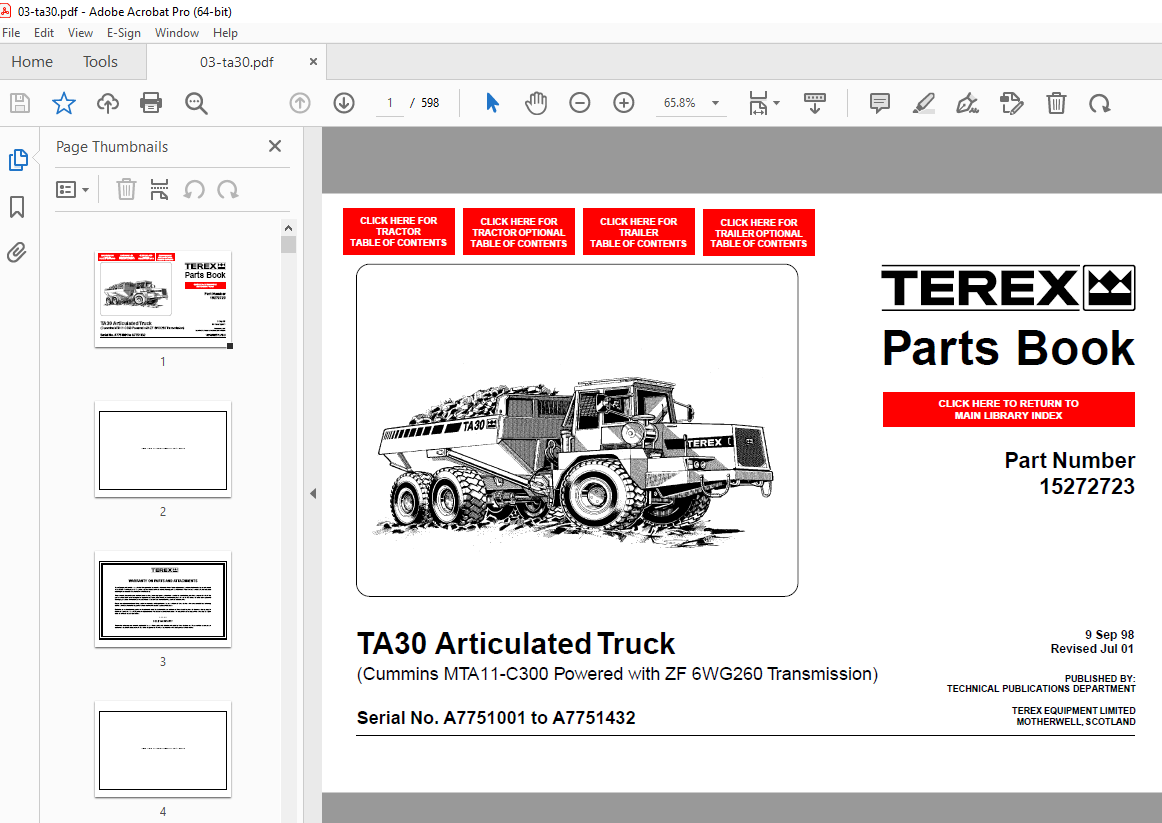
Task: Select the 03-ta30.pdf document tab
Action: coord(236,62)
